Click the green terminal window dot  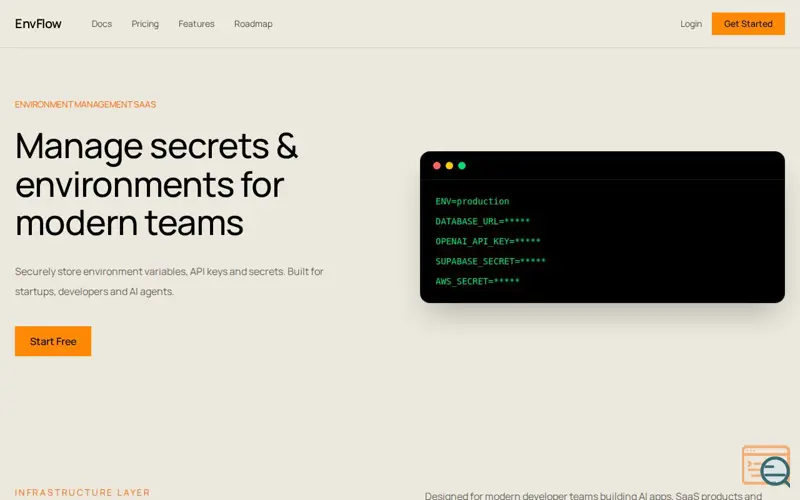click(x=462, y=165)
